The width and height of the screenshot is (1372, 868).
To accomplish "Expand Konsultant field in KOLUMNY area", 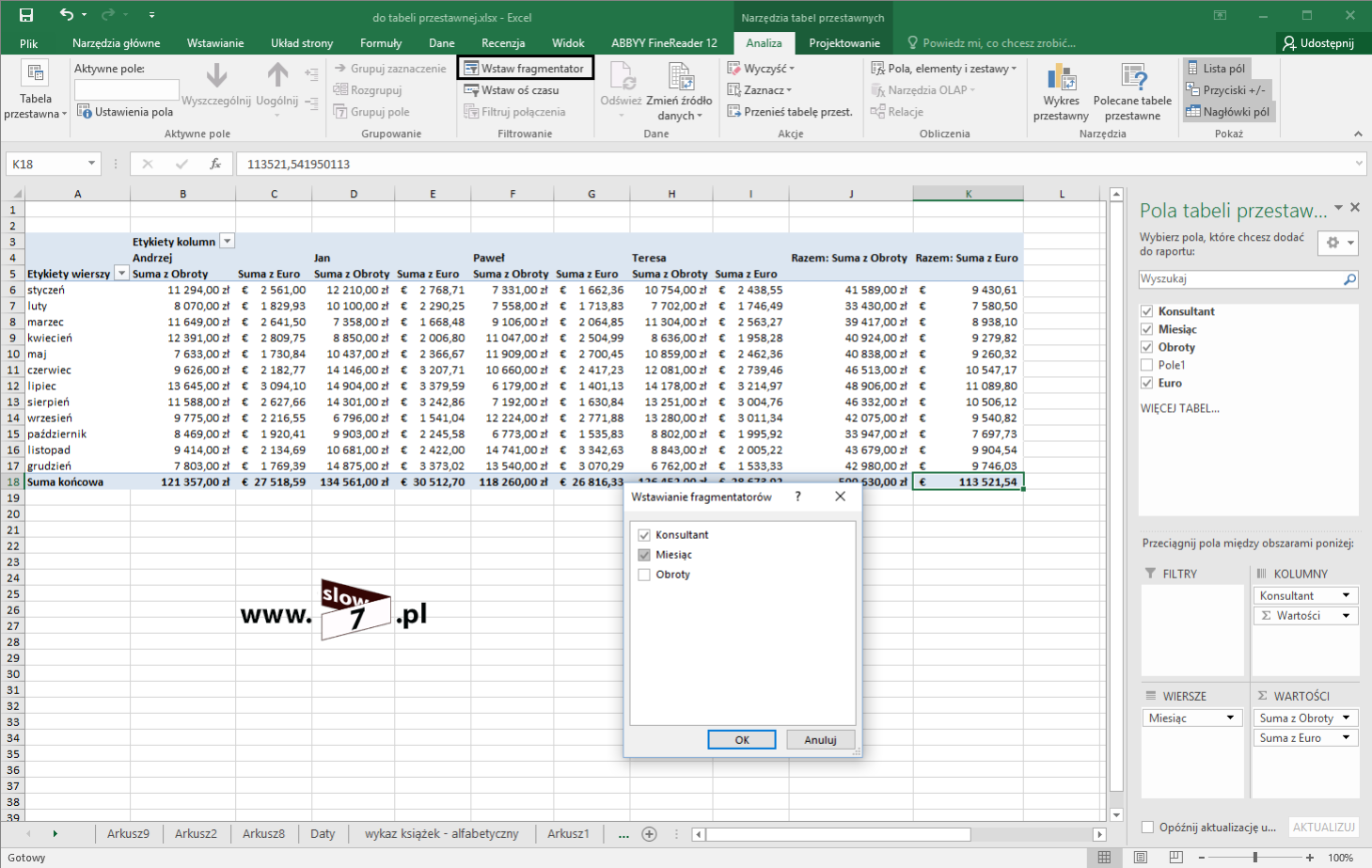I will click(x=1347, y=595).
